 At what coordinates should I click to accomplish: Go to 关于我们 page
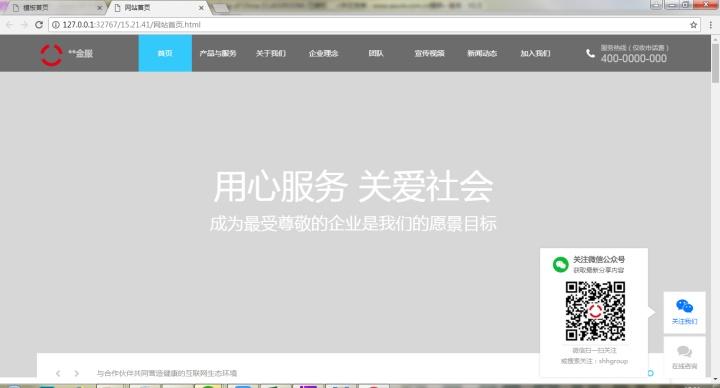pos(270,53)
